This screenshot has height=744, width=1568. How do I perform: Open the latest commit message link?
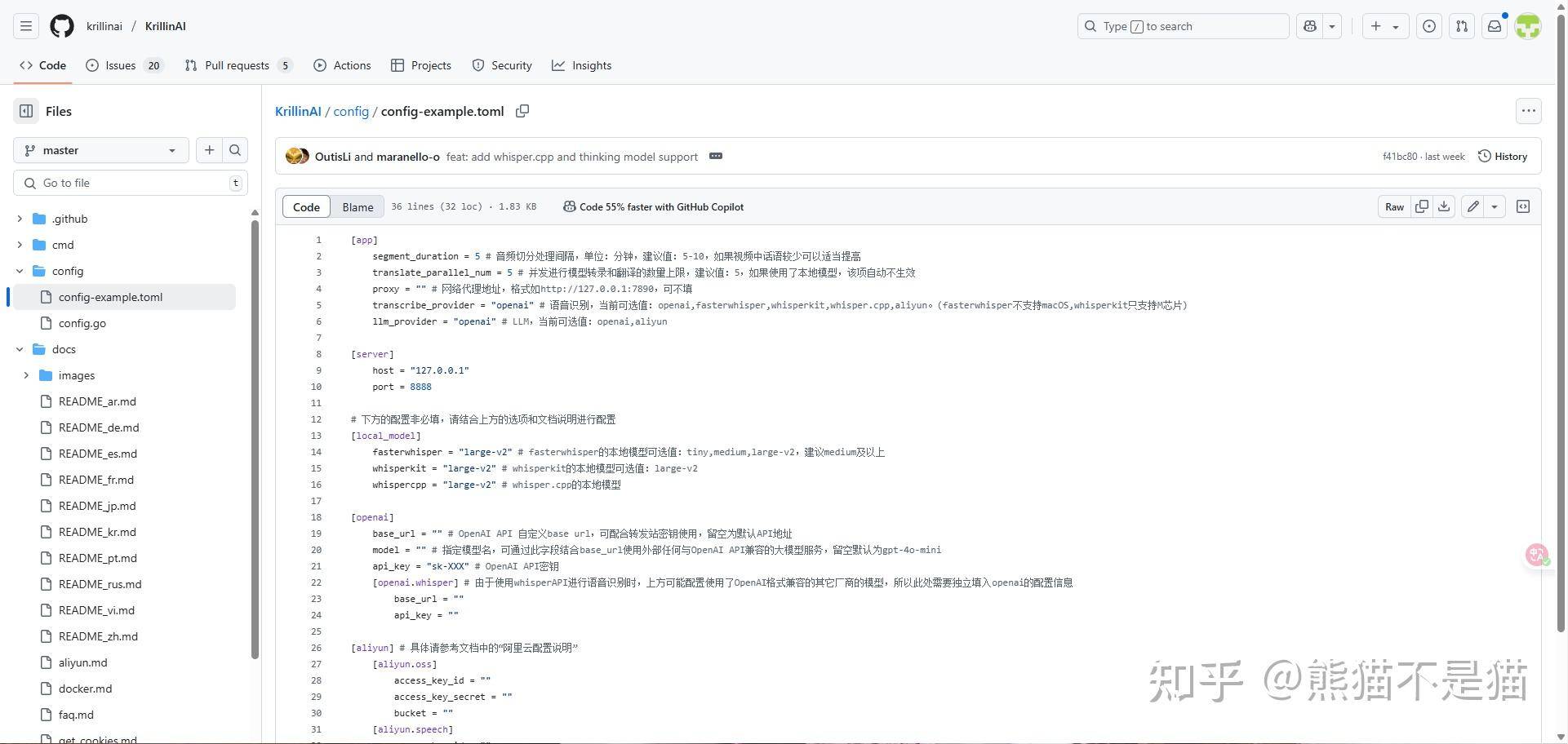(572, 157)
